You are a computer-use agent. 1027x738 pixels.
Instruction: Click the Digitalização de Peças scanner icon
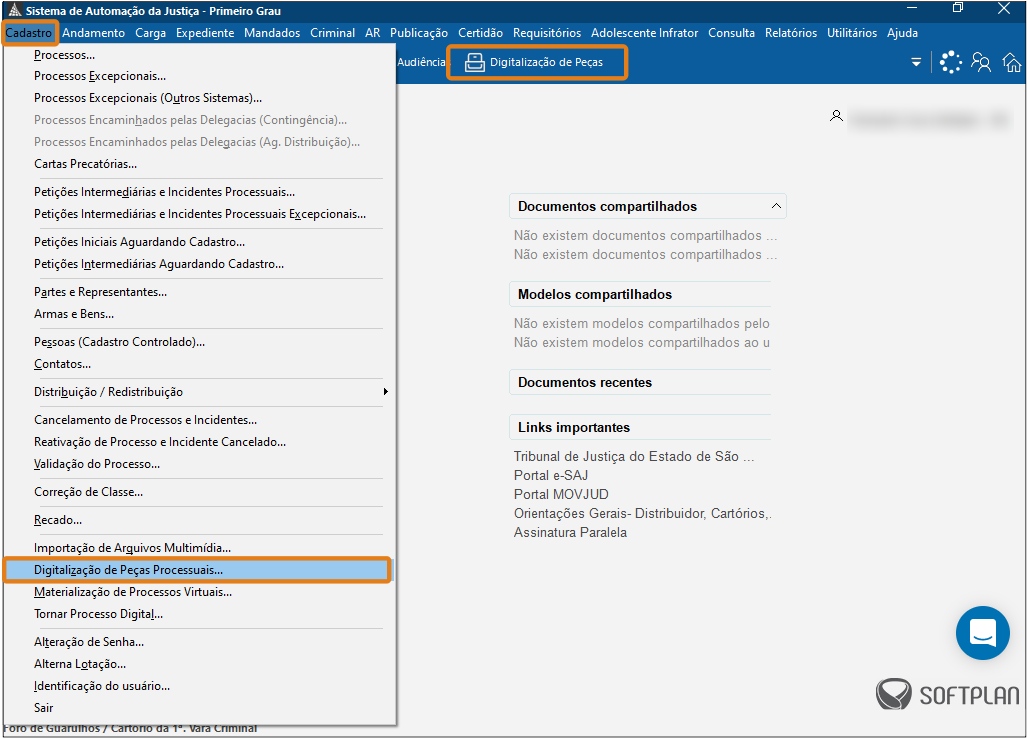point(474,63)
